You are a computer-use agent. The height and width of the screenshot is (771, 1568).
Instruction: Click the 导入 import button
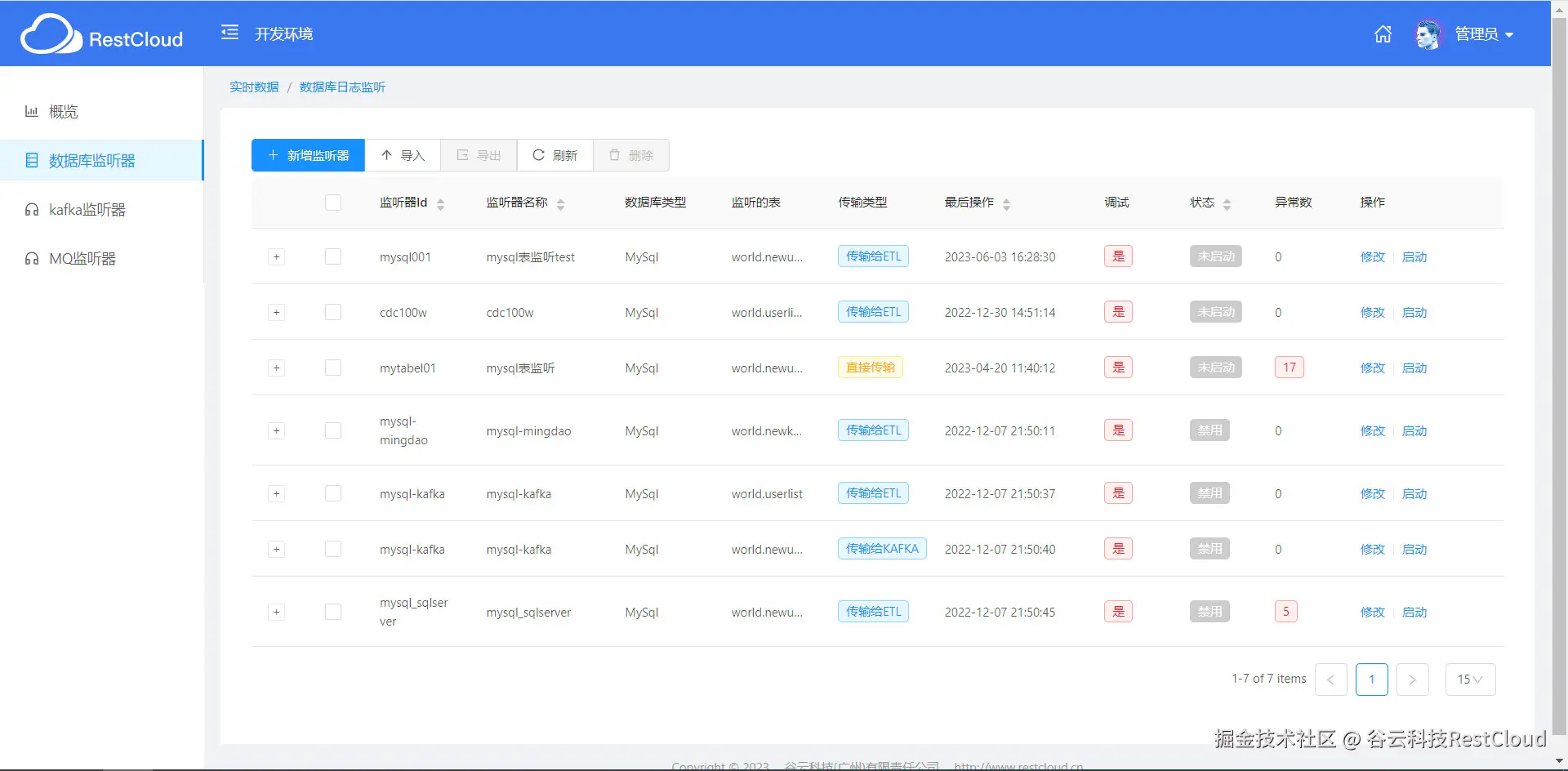(403, 155)
